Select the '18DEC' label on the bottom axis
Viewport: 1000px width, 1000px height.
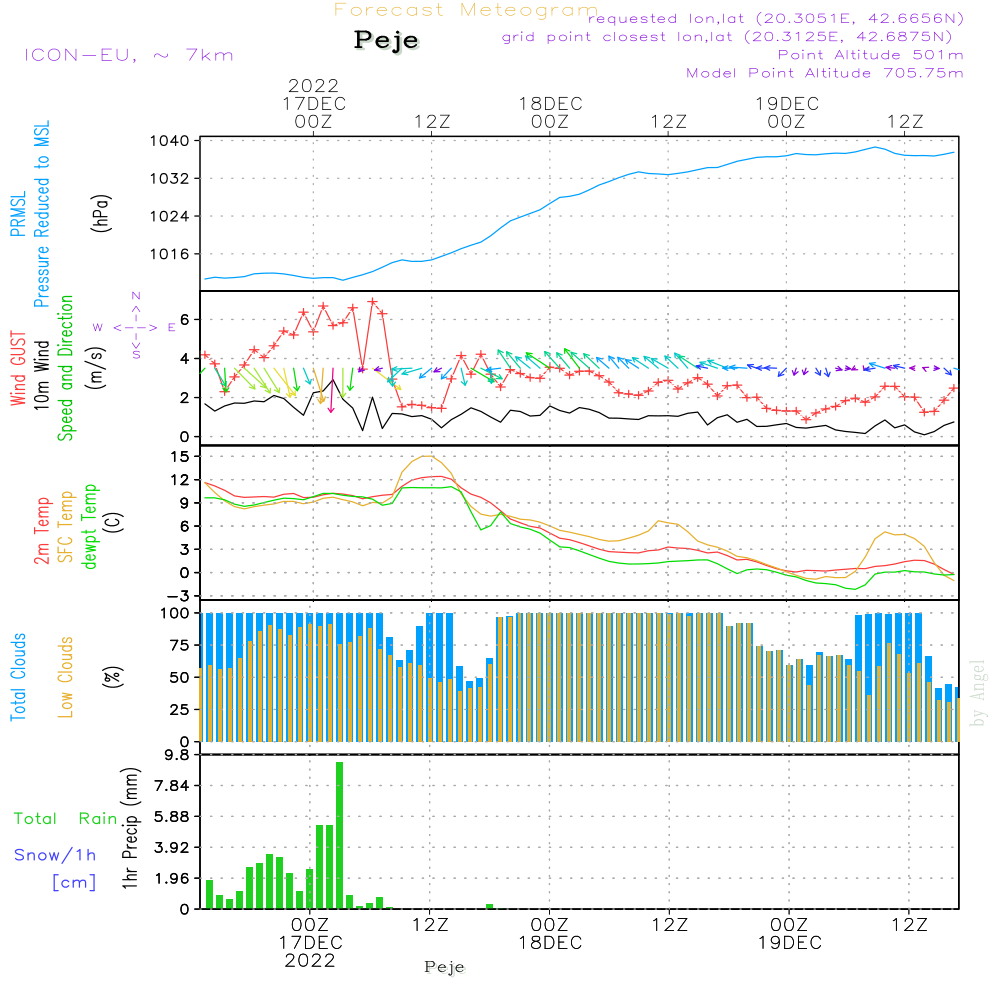click(550, 943)
